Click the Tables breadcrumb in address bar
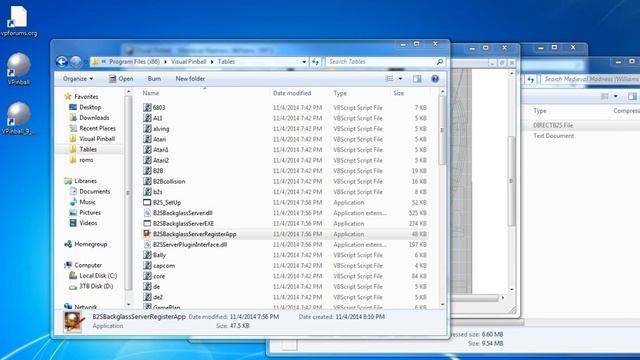640x360 pixels. pyautogui.click(x=226, y=62)
